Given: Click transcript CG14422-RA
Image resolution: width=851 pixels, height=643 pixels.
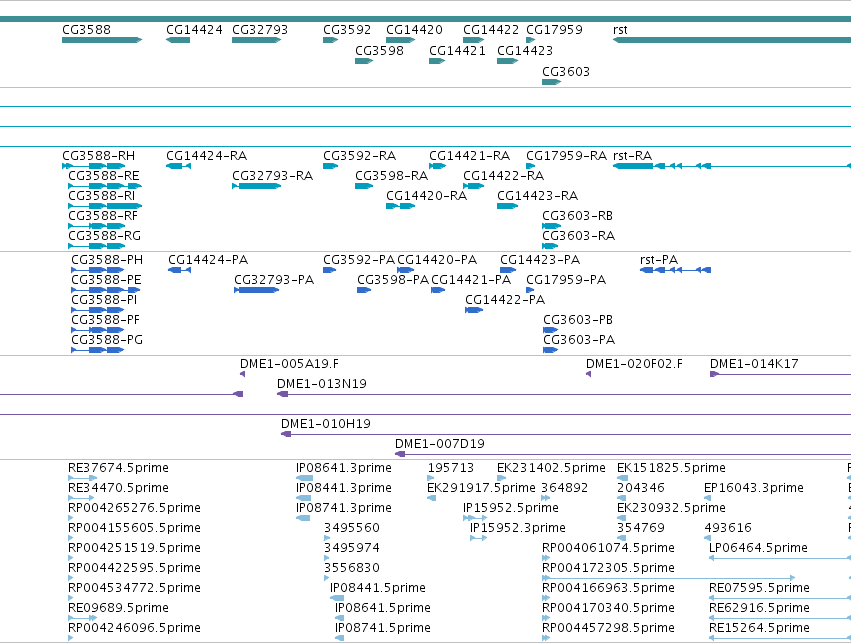Looking at the screenshot, I should [473, 186].
